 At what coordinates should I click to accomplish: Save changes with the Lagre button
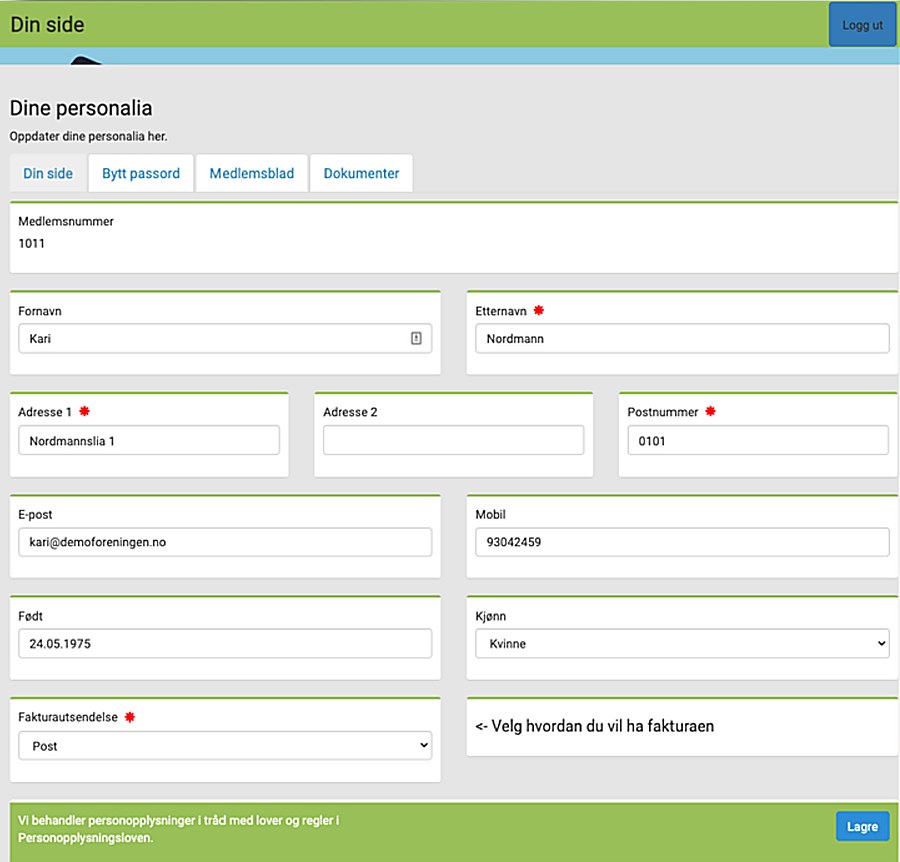point(862,826)
